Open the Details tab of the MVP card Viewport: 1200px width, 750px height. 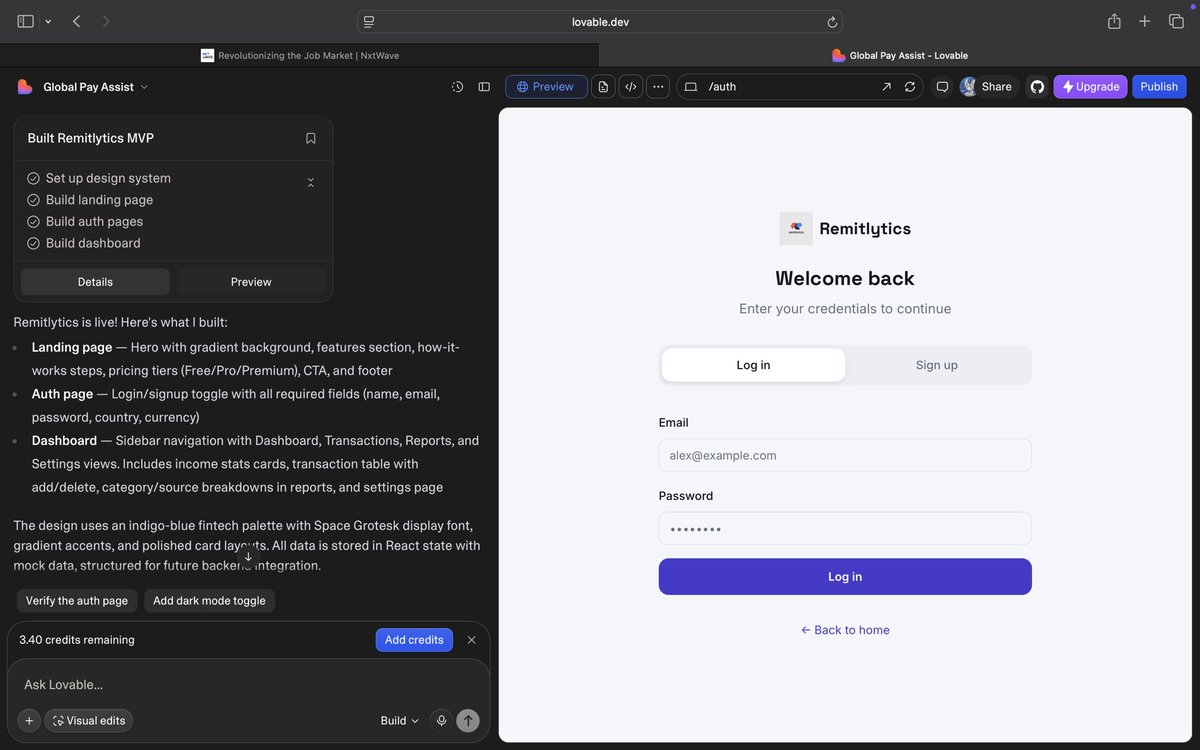click(x=95, y=282)
